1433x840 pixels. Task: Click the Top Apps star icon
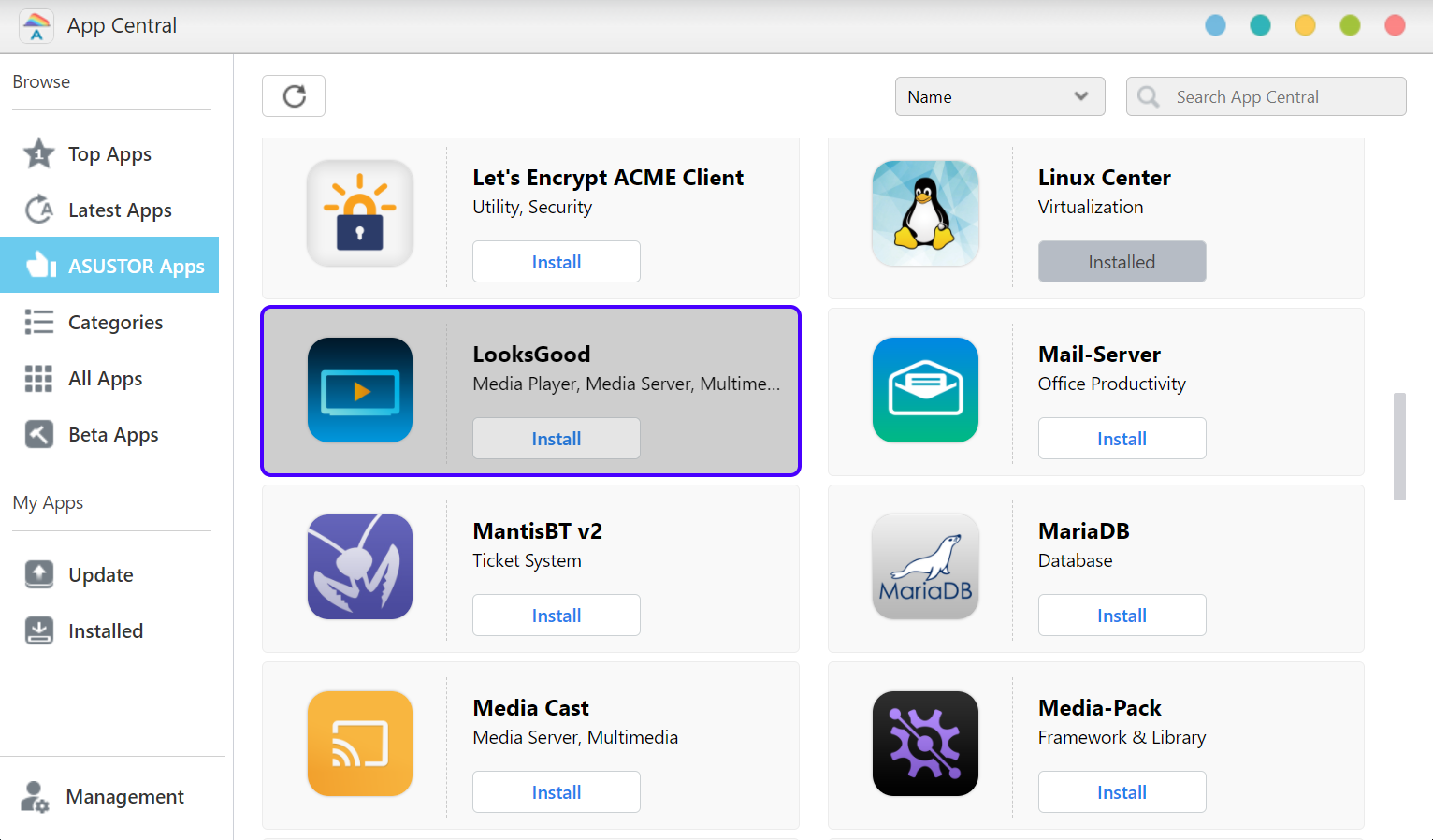point(39,153)
